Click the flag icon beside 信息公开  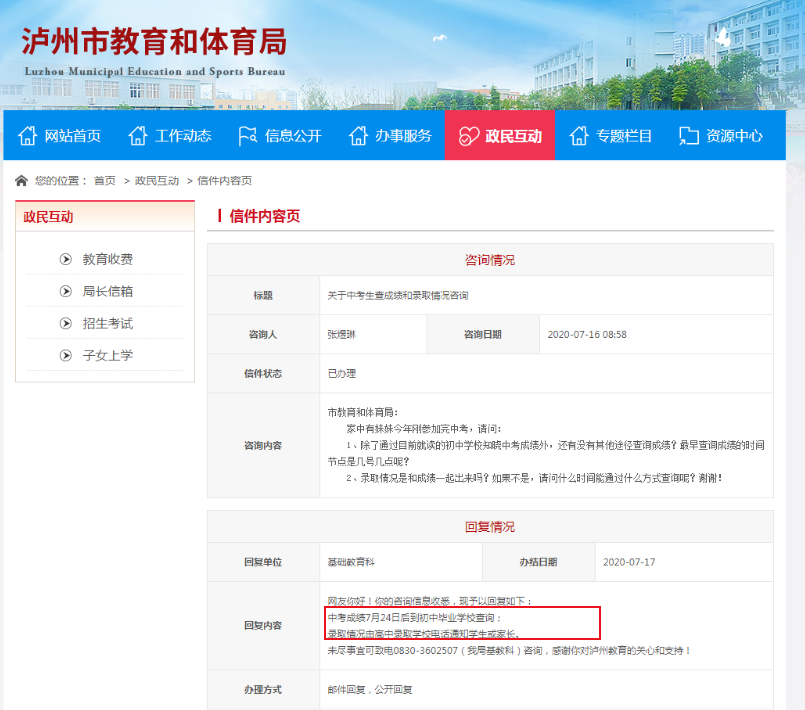(x=248, y=136)
